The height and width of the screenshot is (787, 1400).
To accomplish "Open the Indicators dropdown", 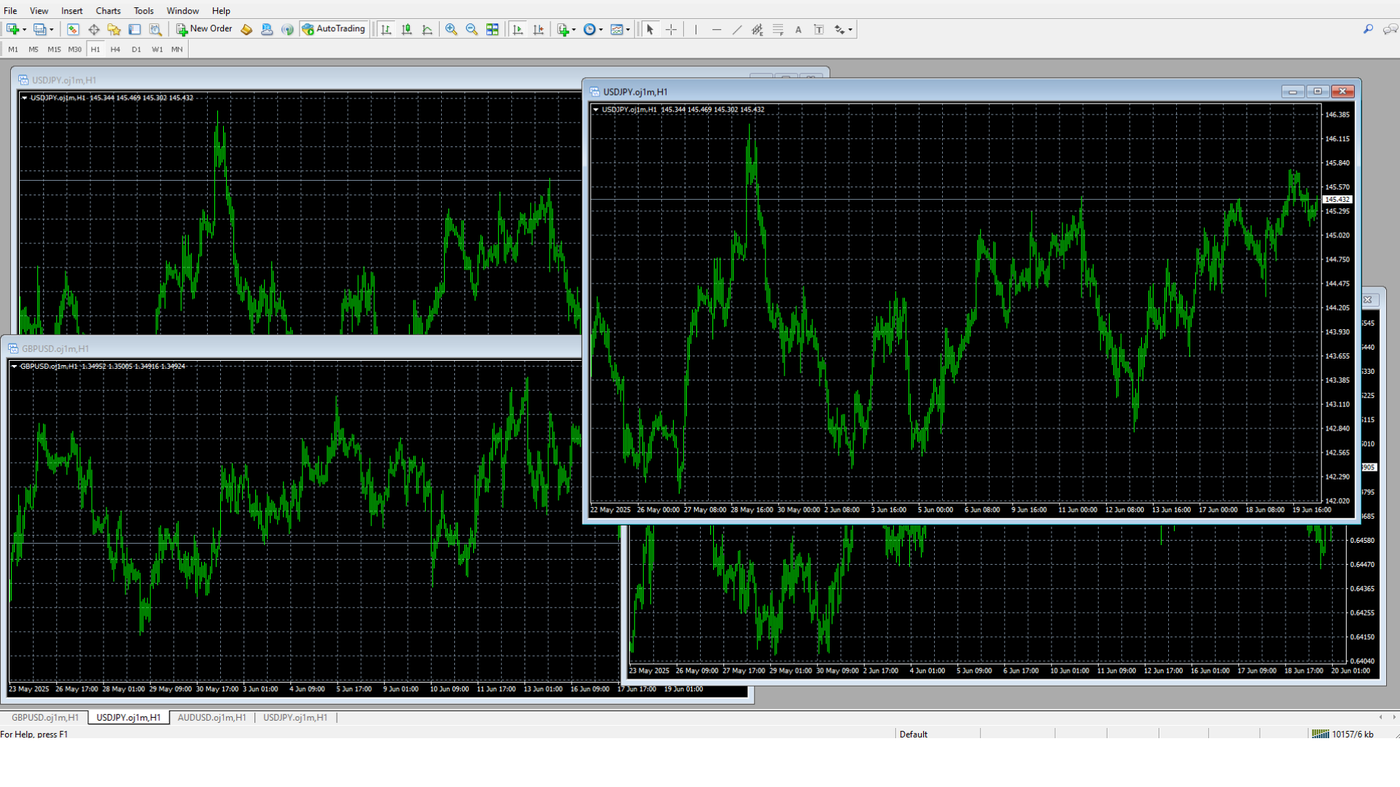I will tap(563, 29).
